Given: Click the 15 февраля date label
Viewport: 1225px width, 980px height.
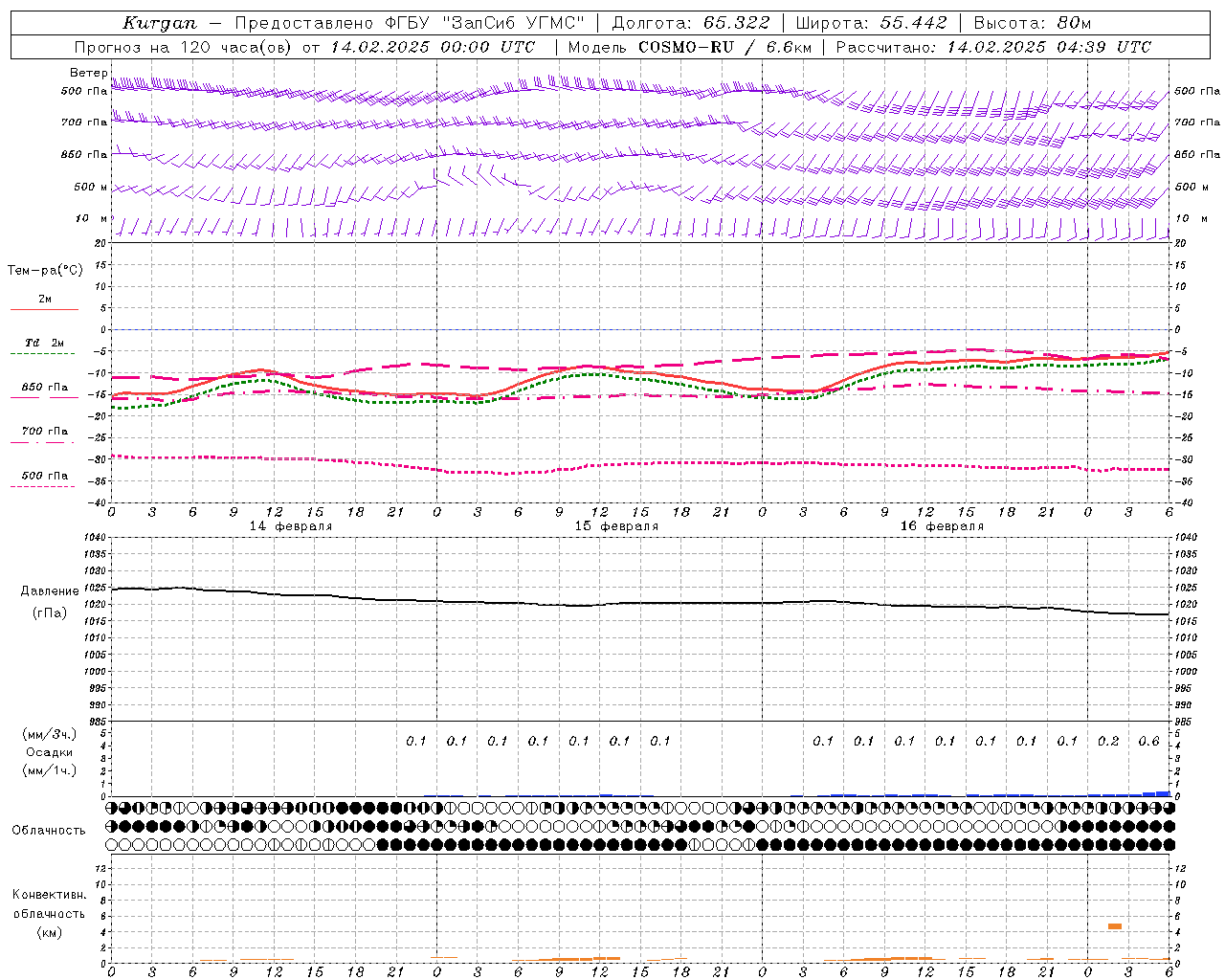Looking at the screenshot, I should (x=616, y=526).
